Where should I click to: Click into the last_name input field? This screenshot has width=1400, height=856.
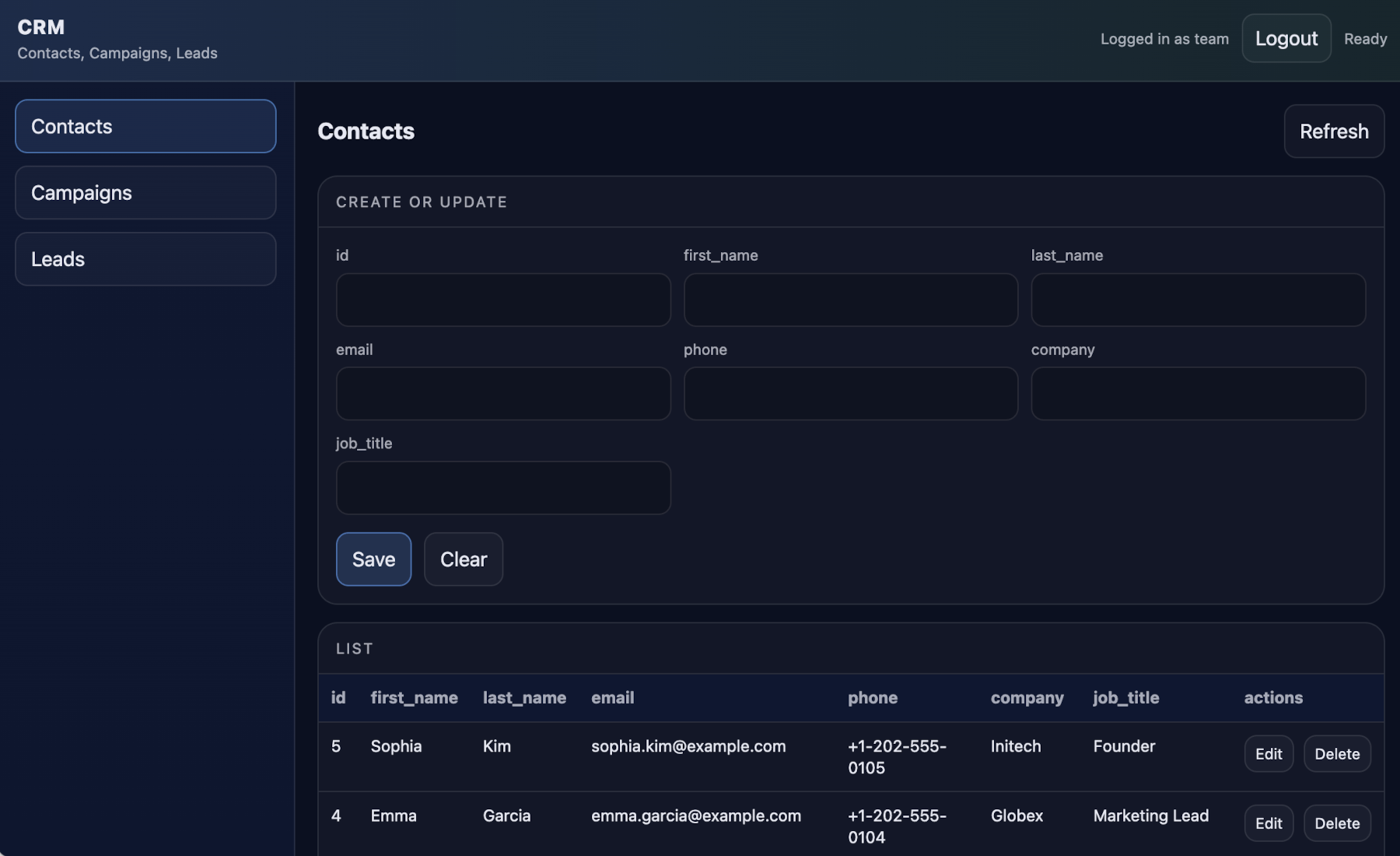tap(1197, 300)
